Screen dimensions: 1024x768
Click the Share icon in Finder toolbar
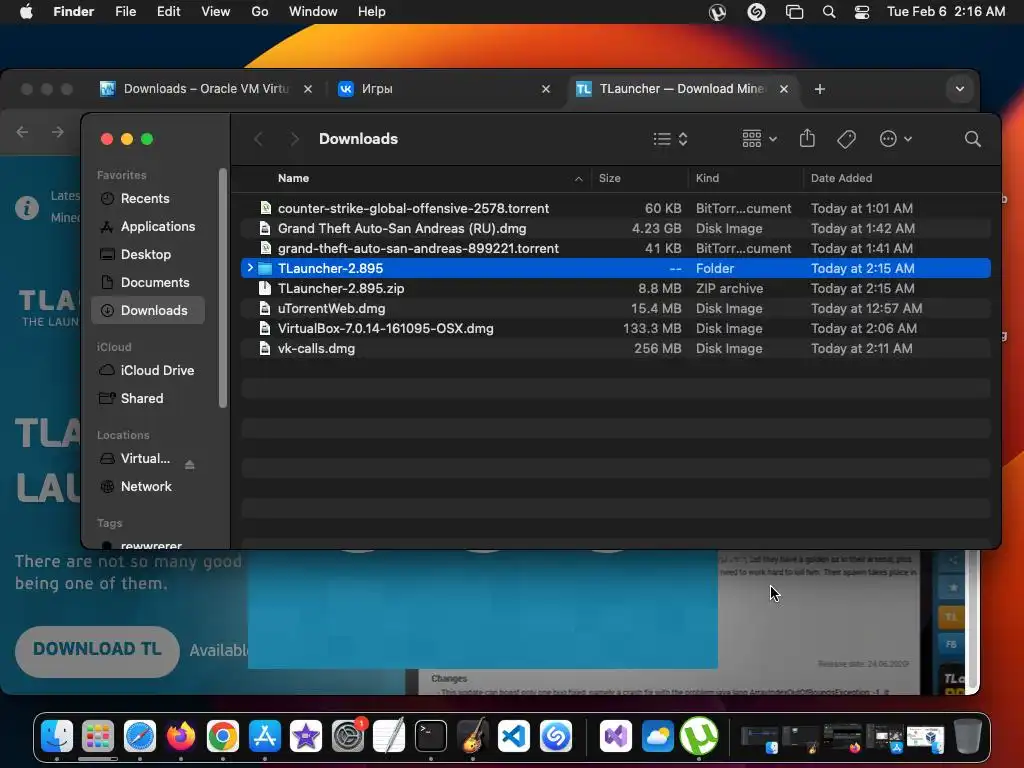(807, 138)
